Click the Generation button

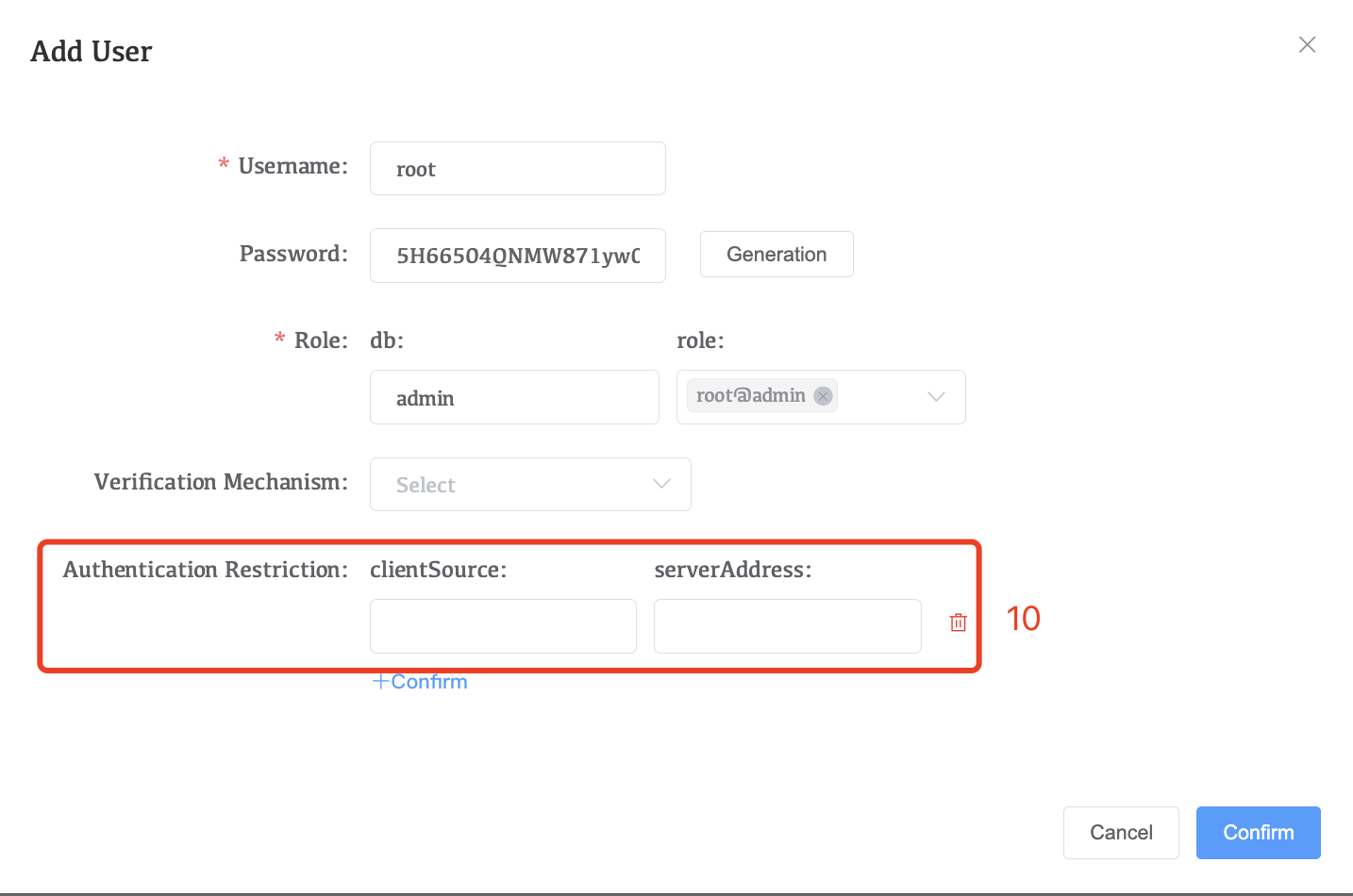point(776,255)
